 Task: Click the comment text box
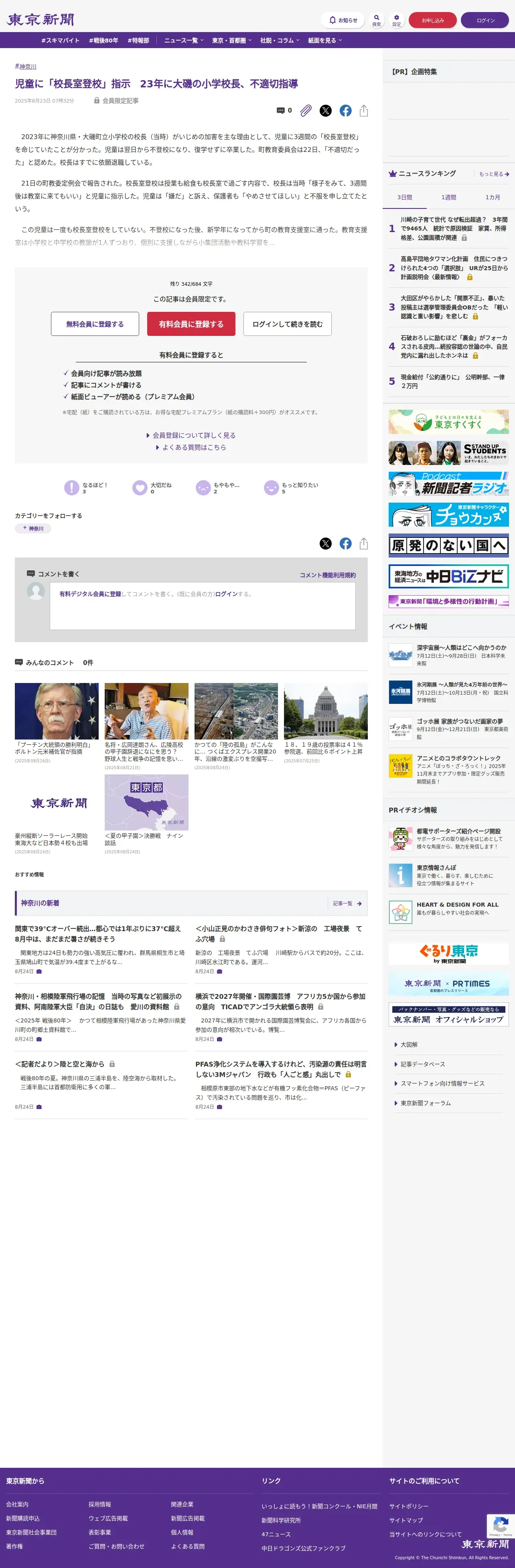point(202,606)
